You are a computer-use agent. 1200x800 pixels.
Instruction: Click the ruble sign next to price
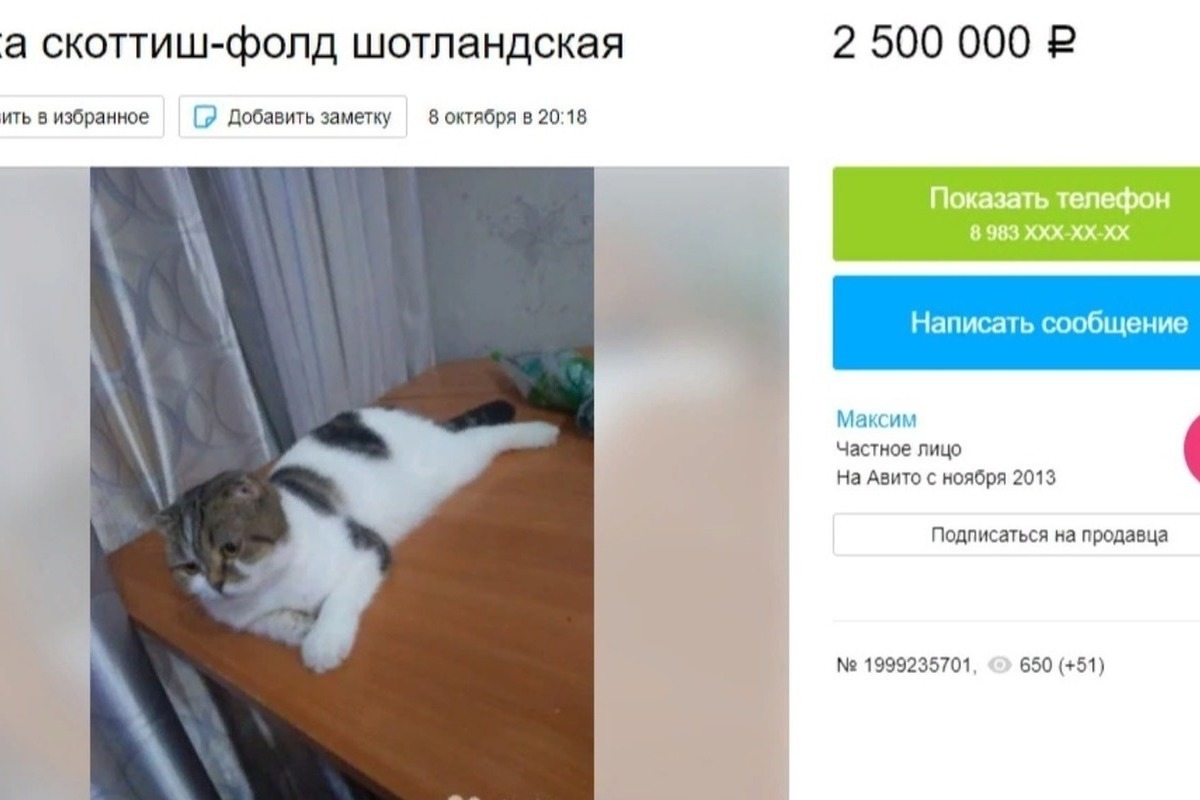point(1061,44)
